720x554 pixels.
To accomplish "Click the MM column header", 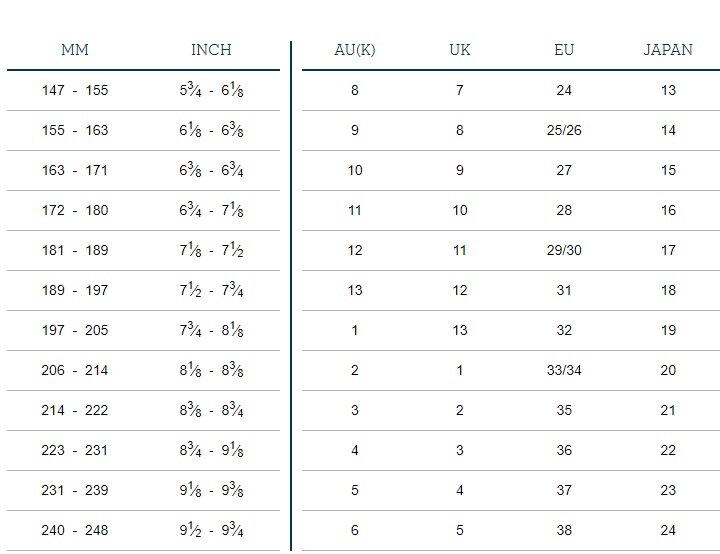I will click(75, 50).
